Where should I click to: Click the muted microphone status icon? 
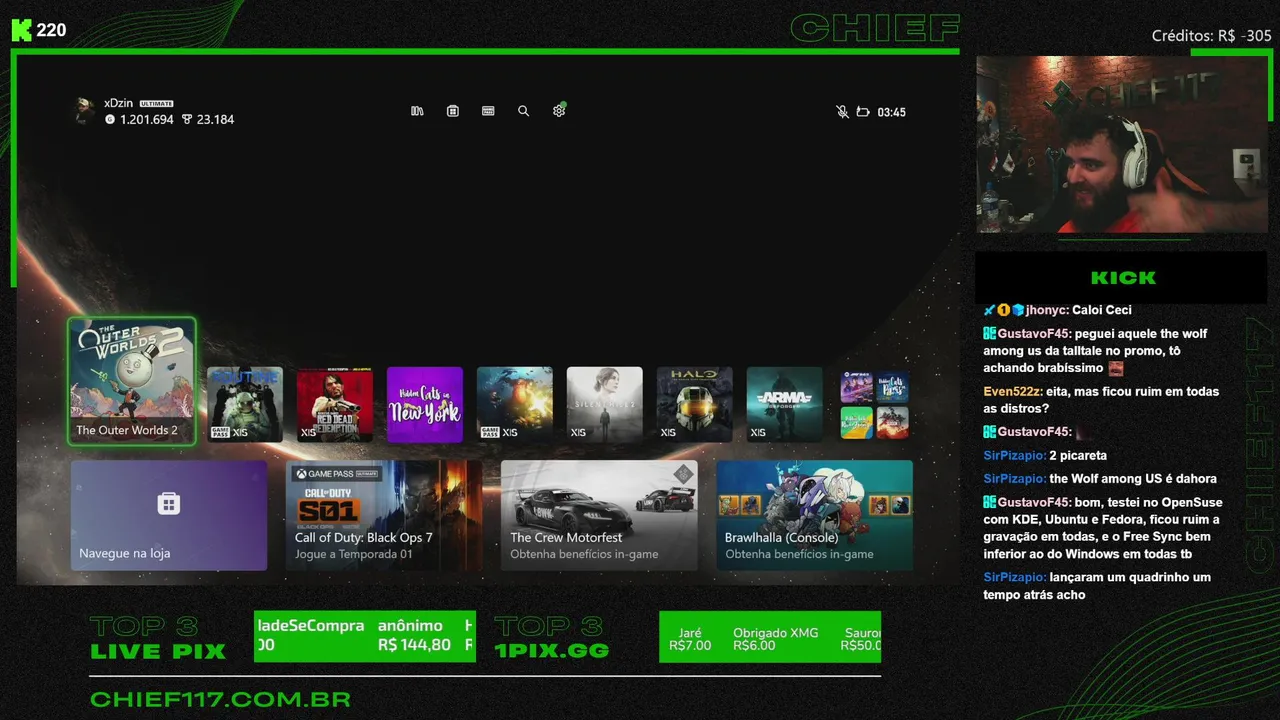[x=842, y=112]
